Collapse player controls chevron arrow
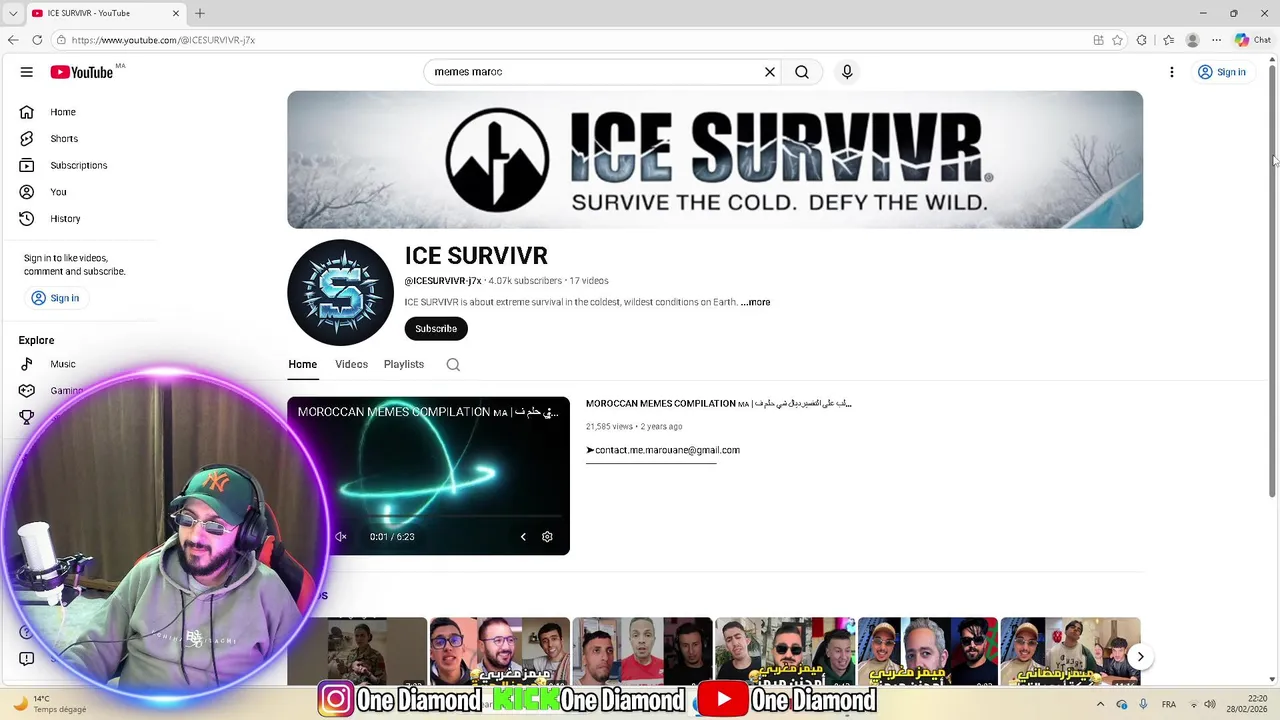This screenshot has height=720, width=1280. click(x=523, y=537)
